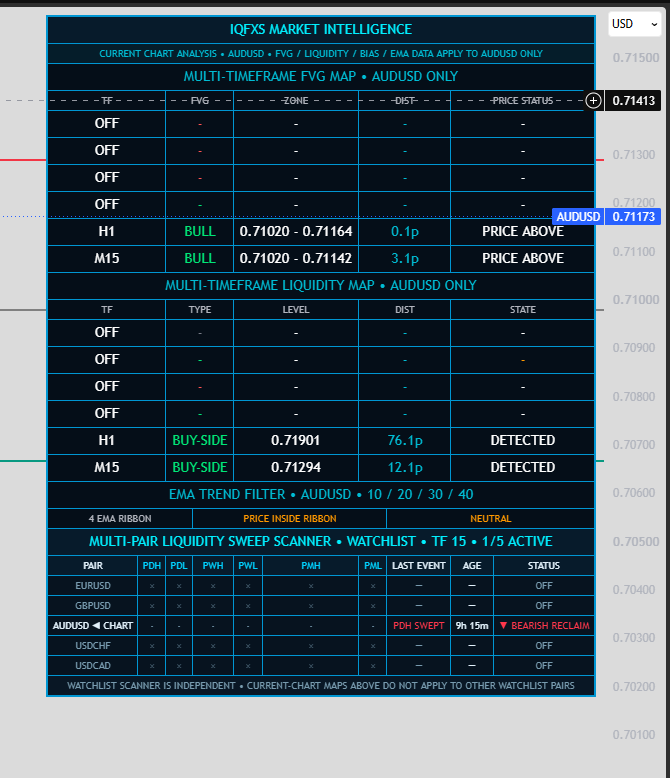This screenshot has width=670, height=778.
Task: Click the 9h 15m age value
Action: pos(472,626)
